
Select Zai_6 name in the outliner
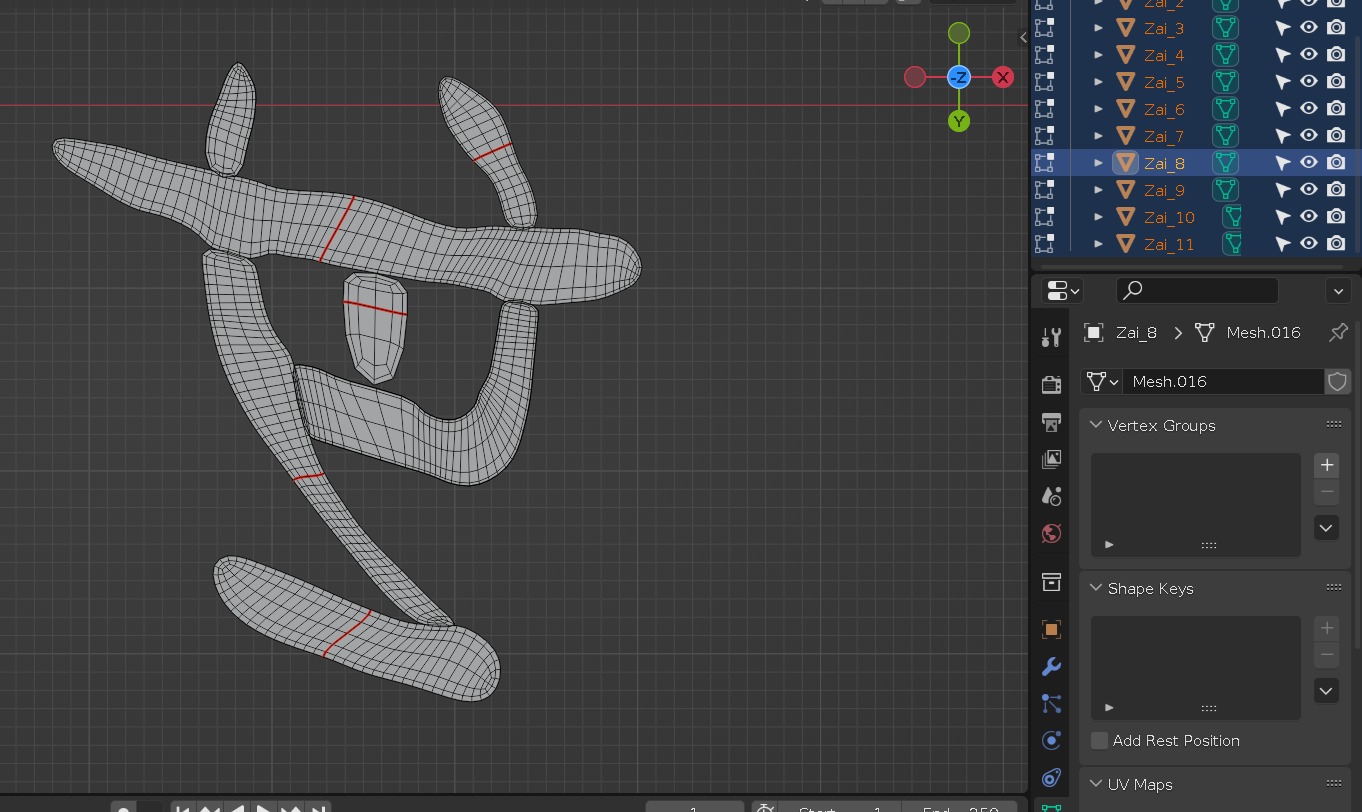(x=1164, y=109)
